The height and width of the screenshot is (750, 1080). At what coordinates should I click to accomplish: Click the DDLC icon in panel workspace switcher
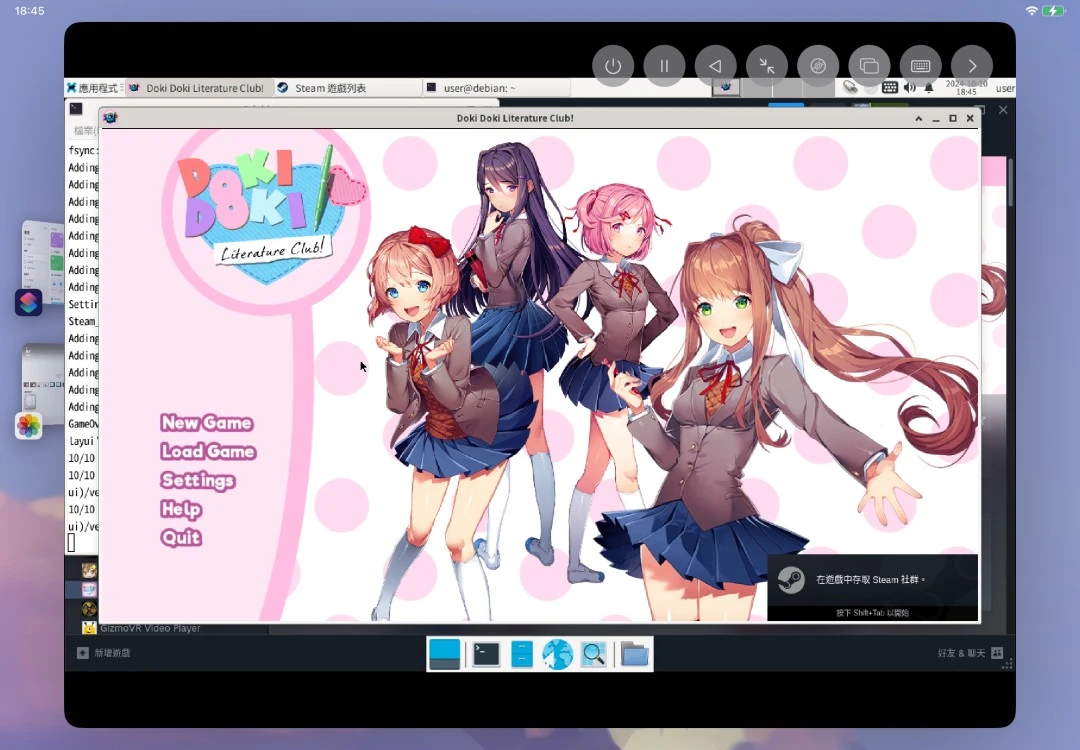coord(725,87)
